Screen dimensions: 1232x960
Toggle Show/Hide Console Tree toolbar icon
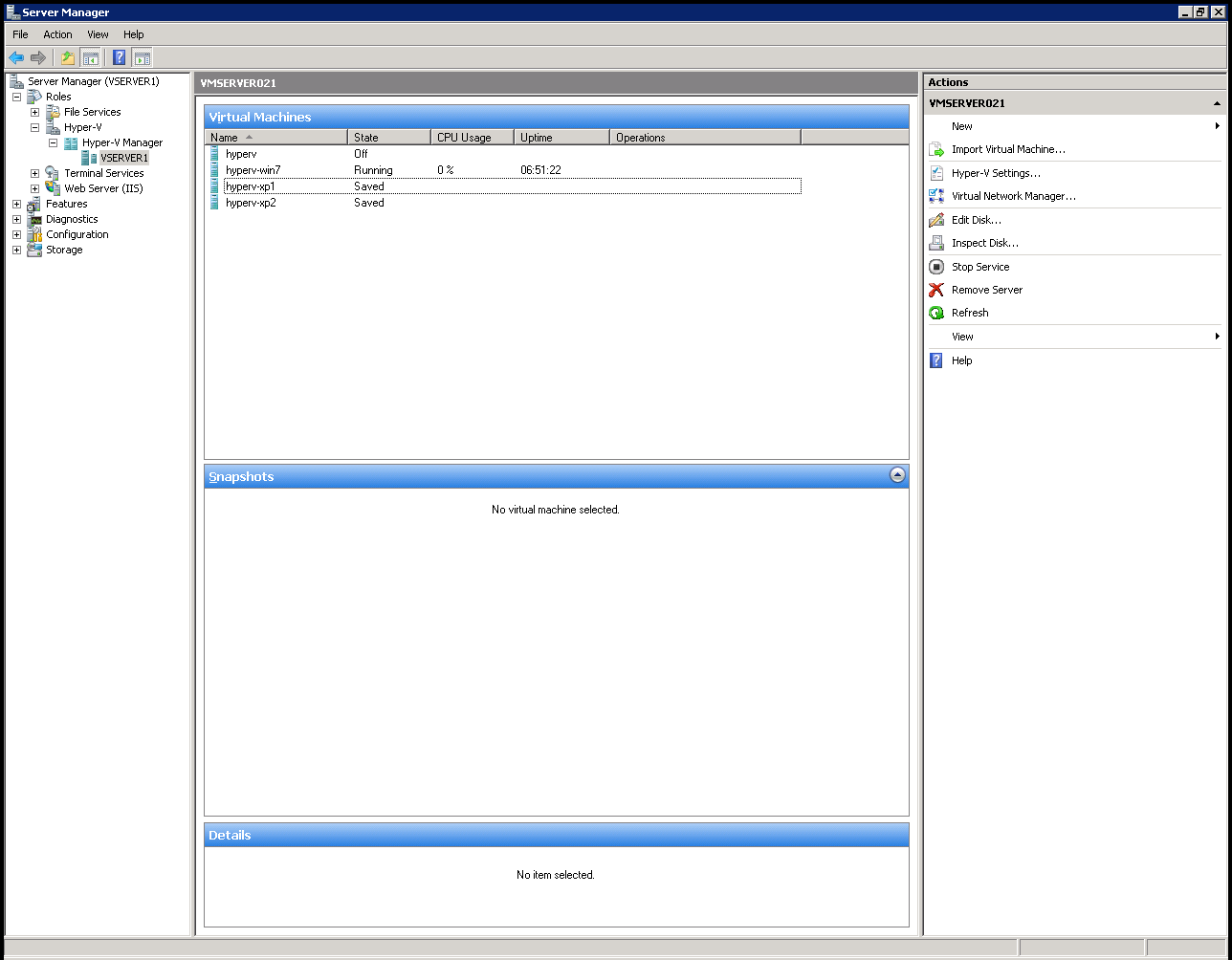click(90, 57)
